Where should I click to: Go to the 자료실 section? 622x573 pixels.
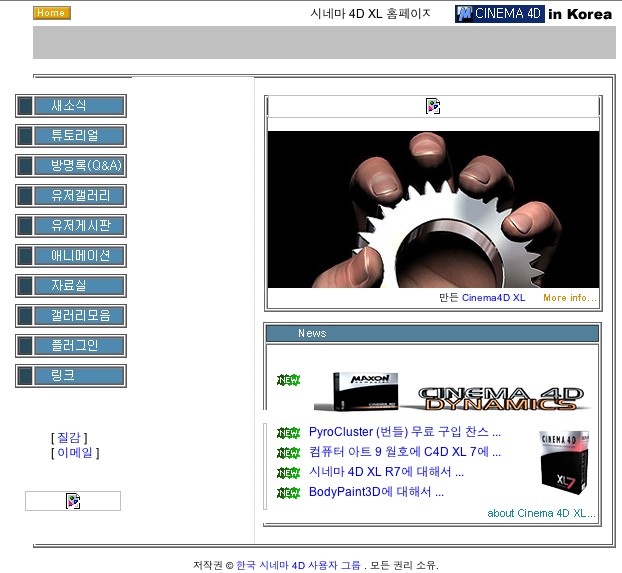(x=71, y=286)
